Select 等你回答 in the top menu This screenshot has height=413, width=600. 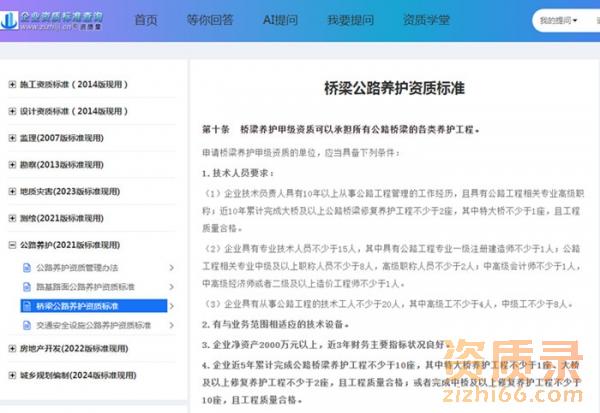coord(209,20)
